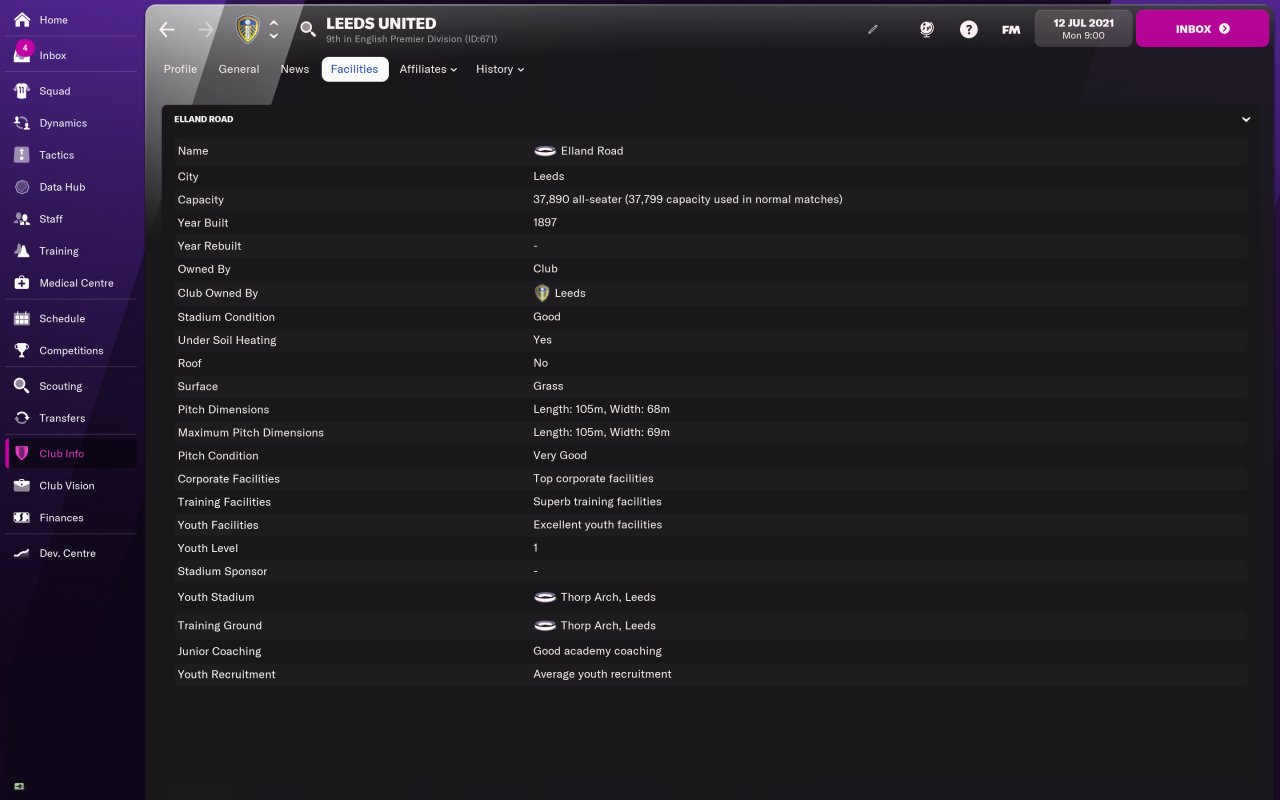Click the Youth Level label
The height and width of the screenshot is (800, 1280).
tap(208, 548)
